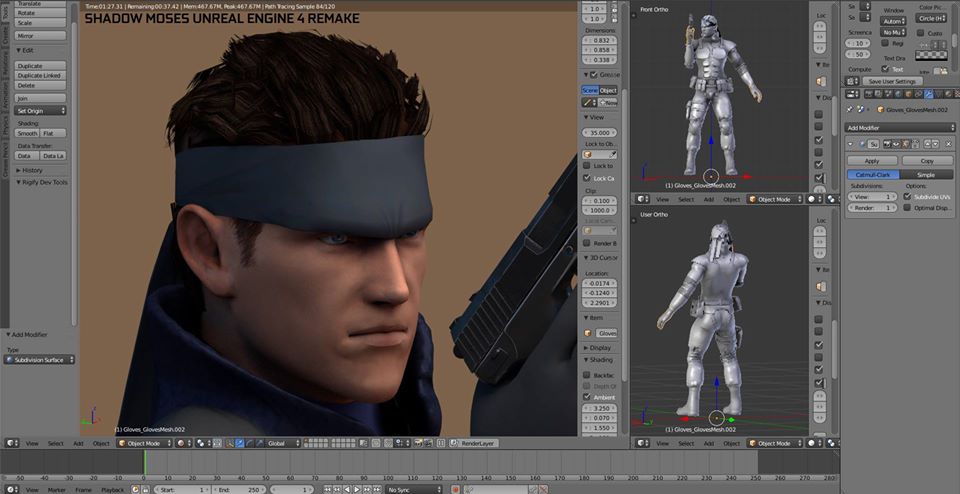Open Object menu in User Ortho header
The width and height of the screenshot is (960, 494).
coord(732,443)
